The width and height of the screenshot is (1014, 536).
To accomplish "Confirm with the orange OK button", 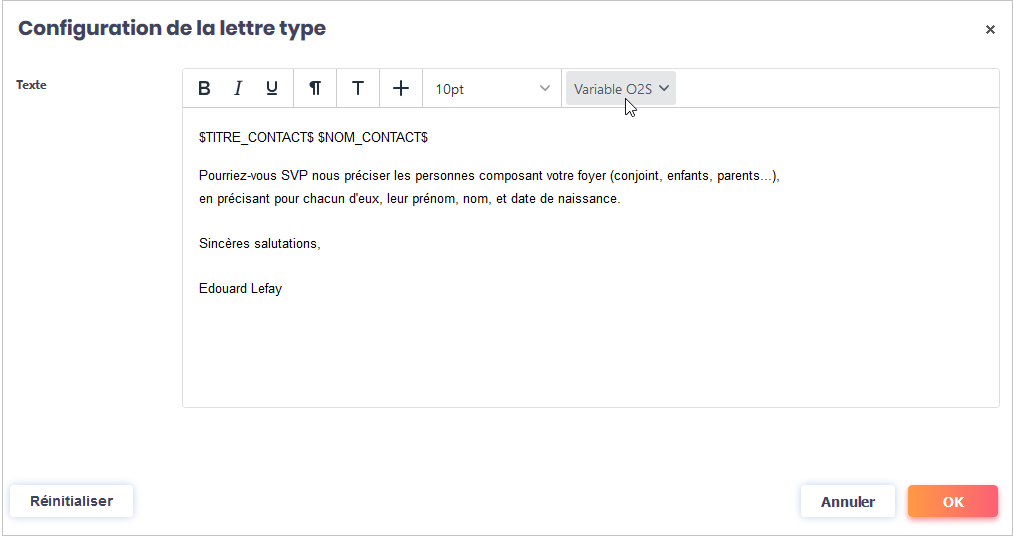I will coord(952,502).
